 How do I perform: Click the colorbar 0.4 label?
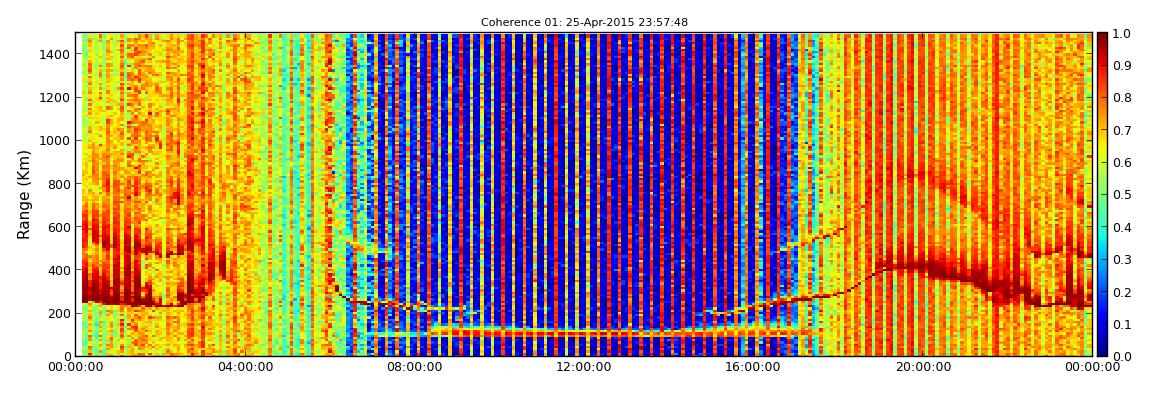1122,227
